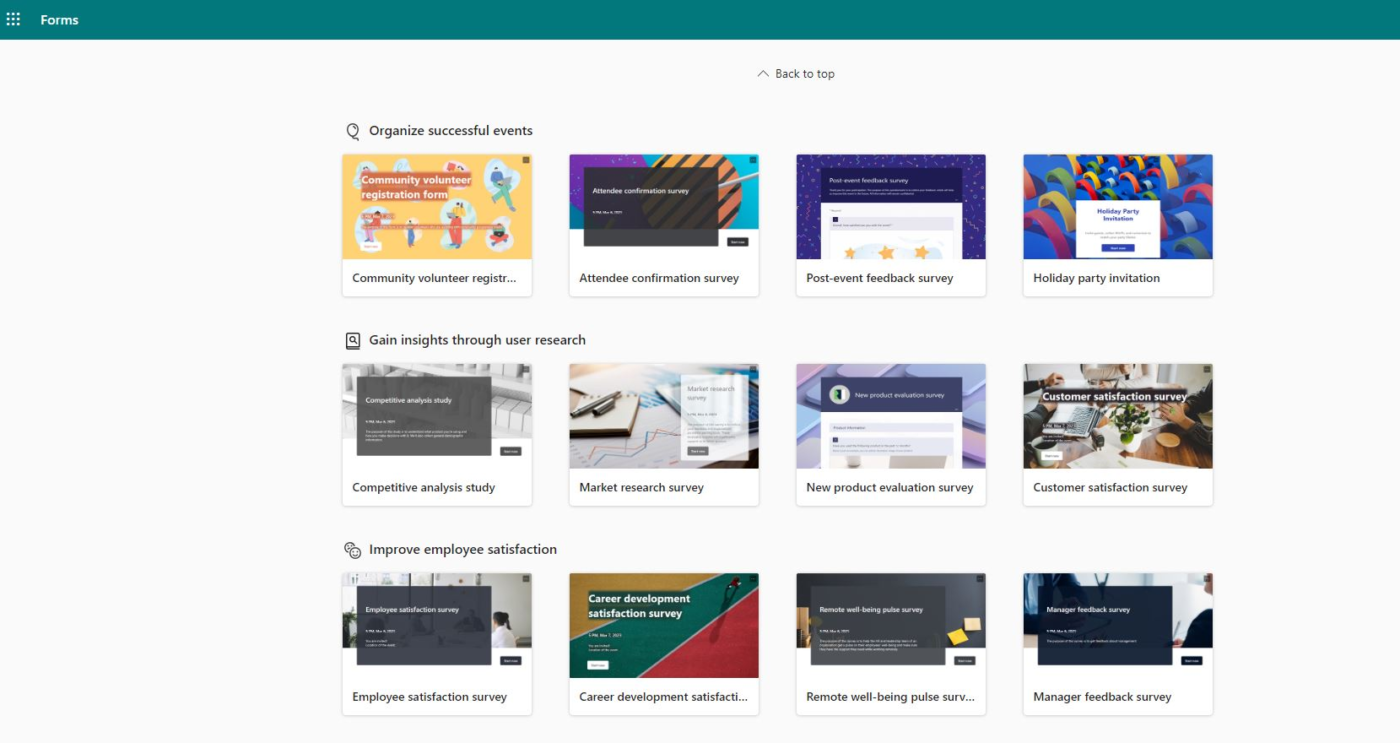This screenshot has height=743, width=1400.
Task: Open the Post-event feedback survey template
Action: [x=891, y=207]
